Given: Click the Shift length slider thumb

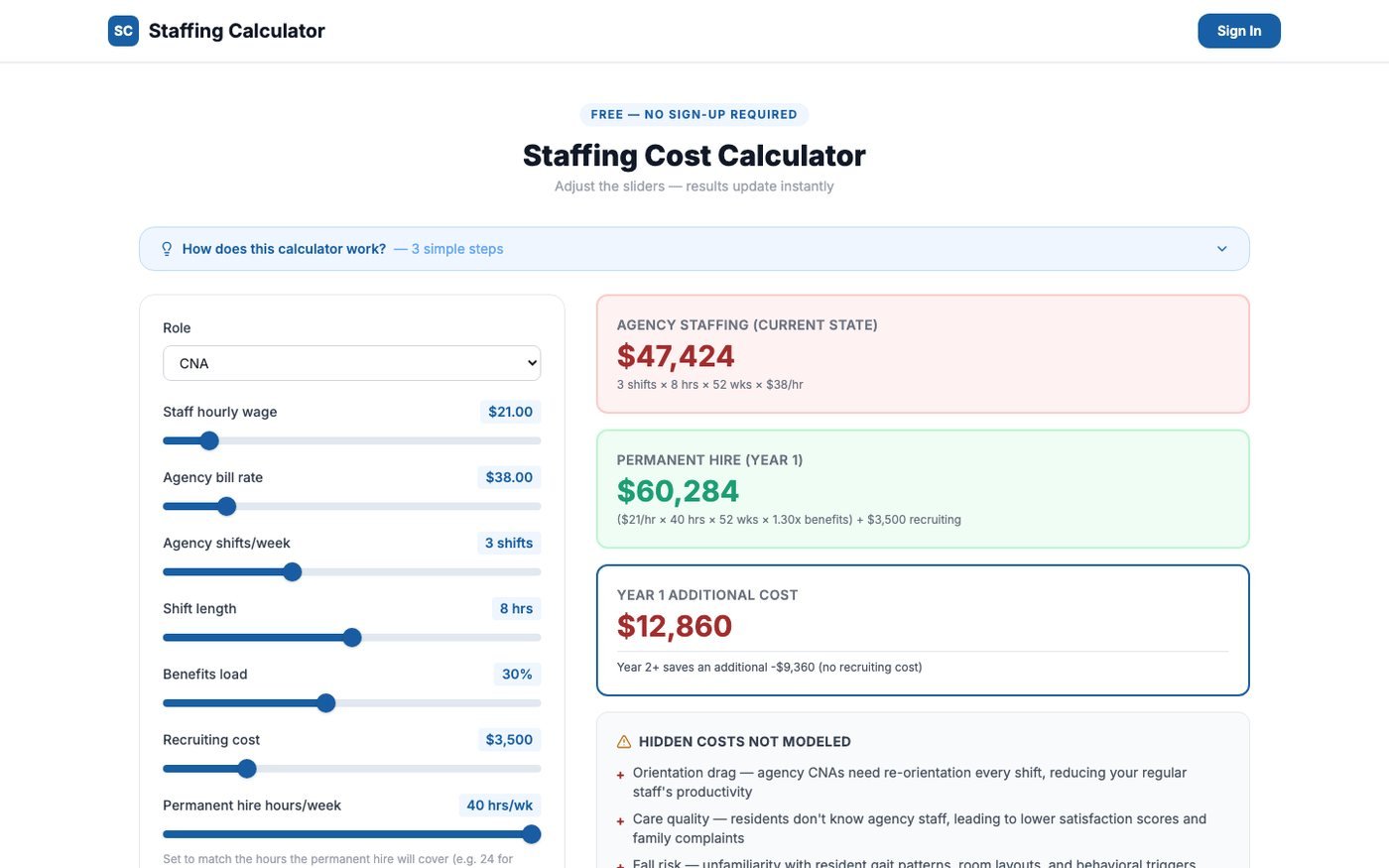Looking at the screenshot, I should click(352, 637).
